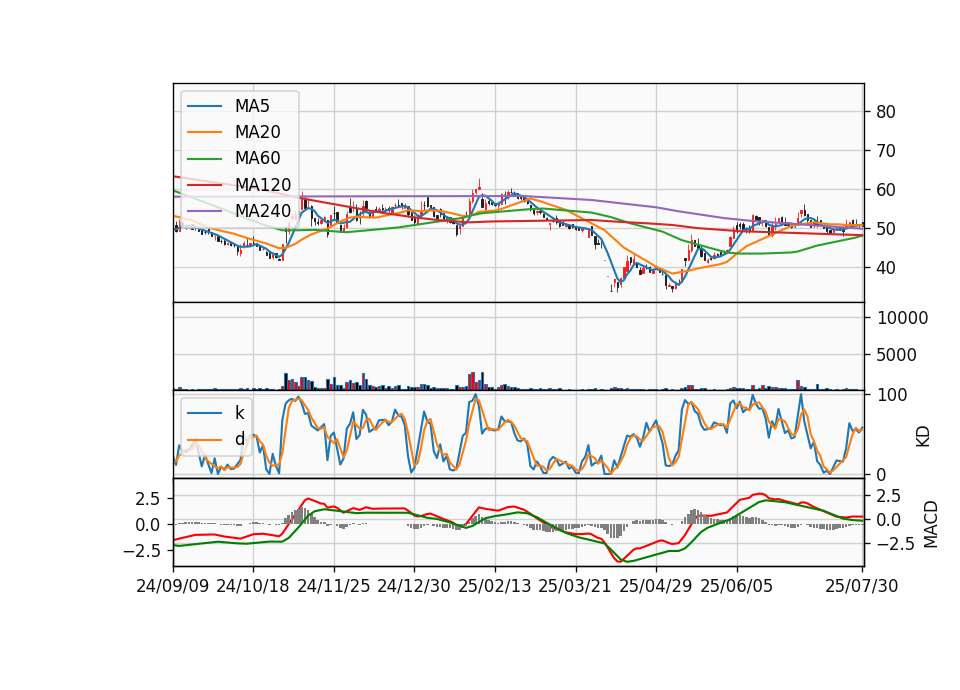Click the 24/12/30 date label
Viewport: 960px width, 690px height.
(414, 586)
